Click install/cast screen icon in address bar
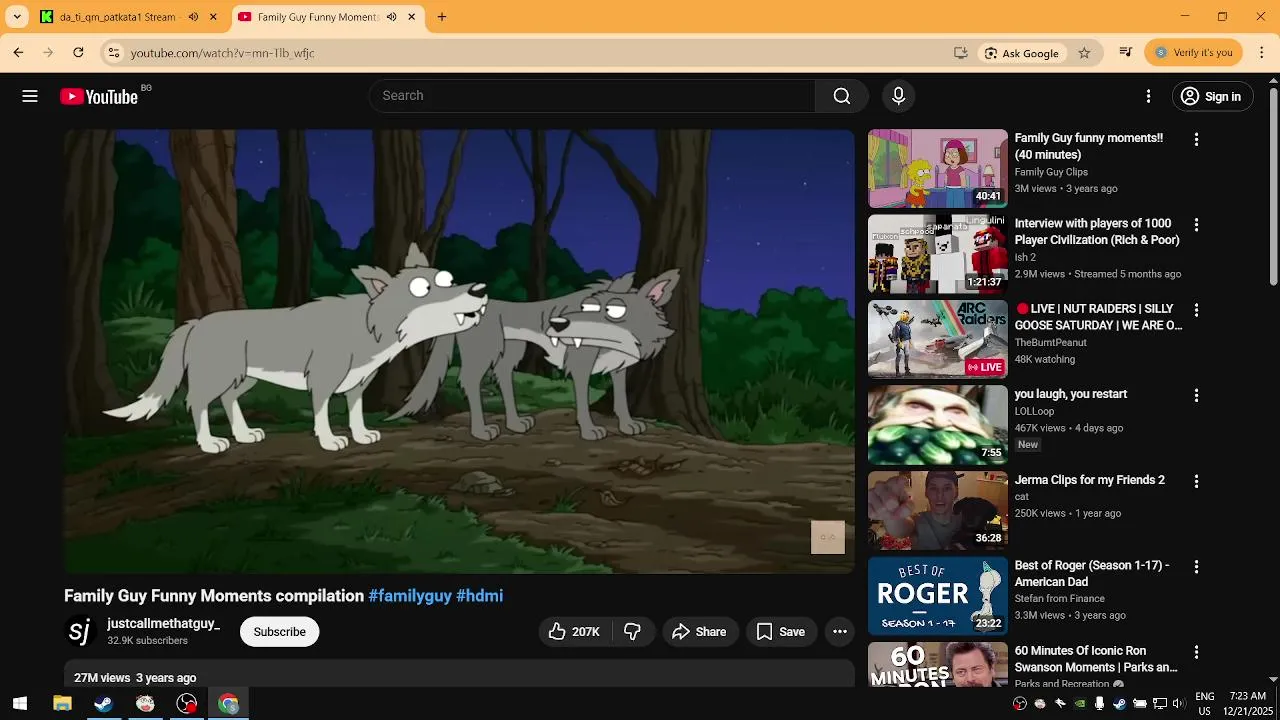 click(961, 53)
